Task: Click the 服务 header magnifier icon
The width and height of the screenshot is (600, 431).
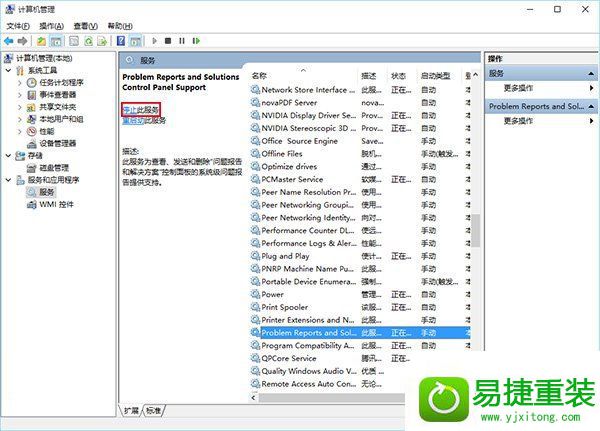Action: click(130, 60)
